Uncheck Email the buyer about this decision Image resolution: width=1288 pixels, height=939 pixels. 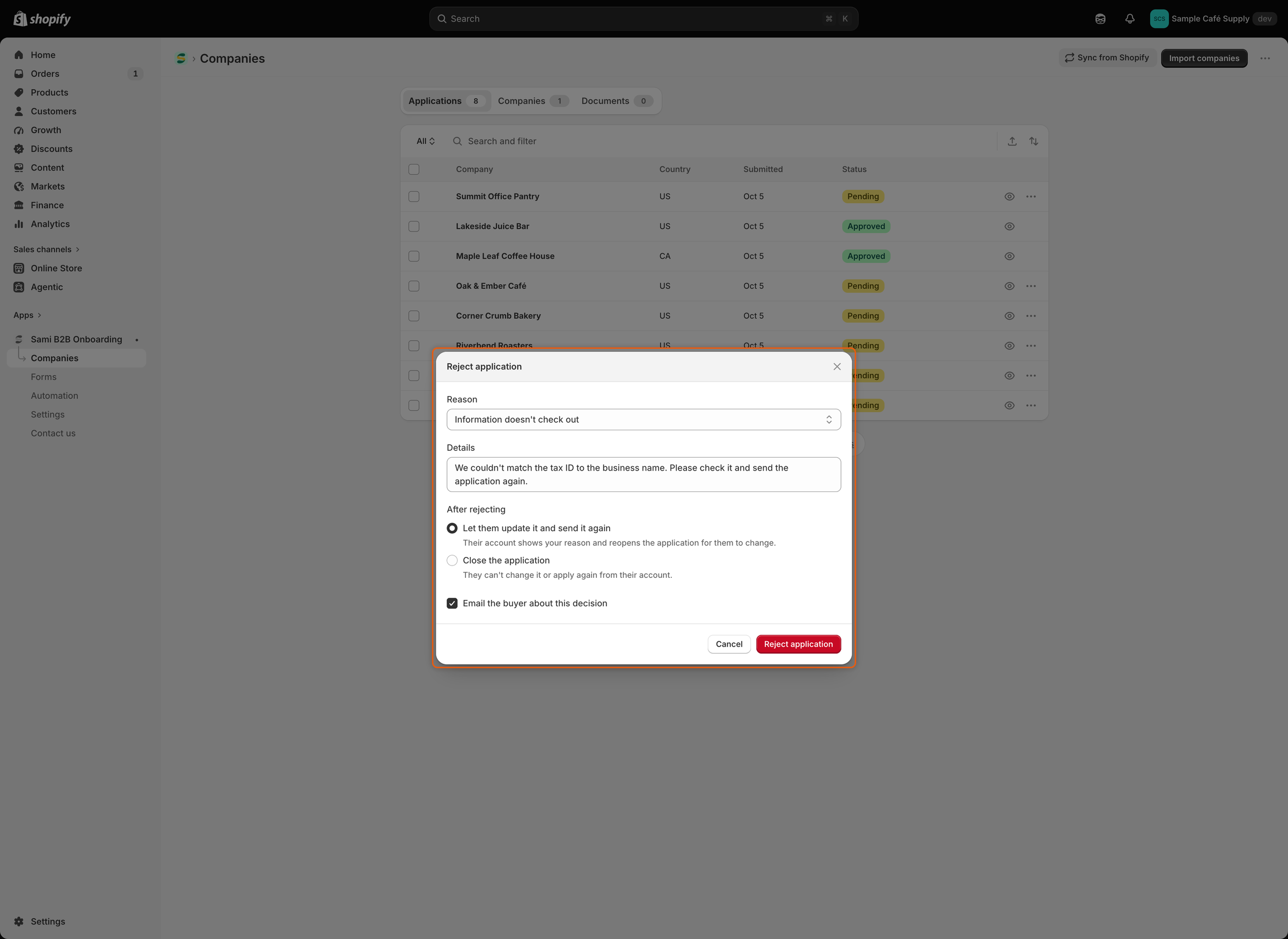tap(452, 604)
